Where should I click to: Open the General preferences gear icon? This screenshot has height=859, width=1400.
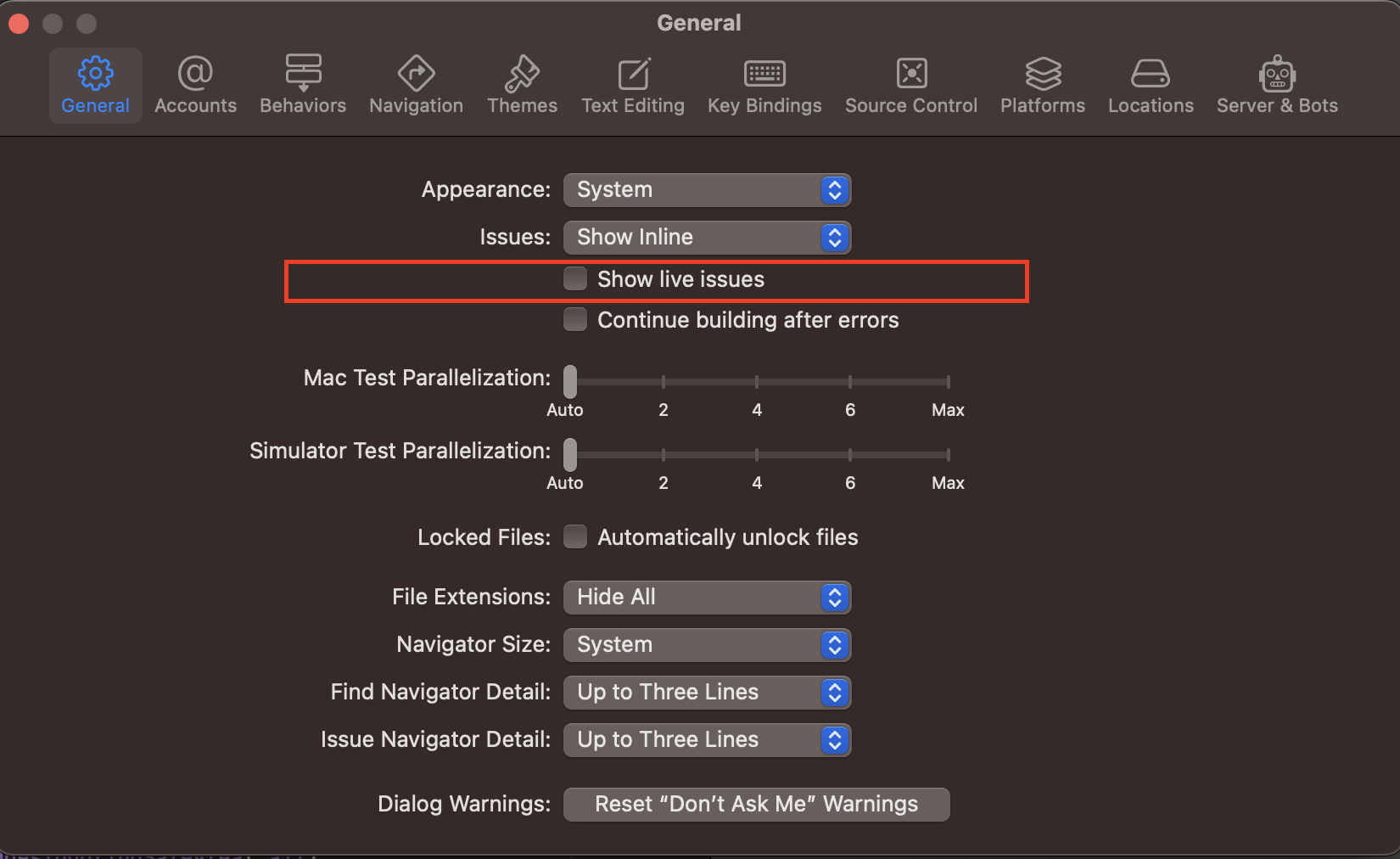(95, 73)
